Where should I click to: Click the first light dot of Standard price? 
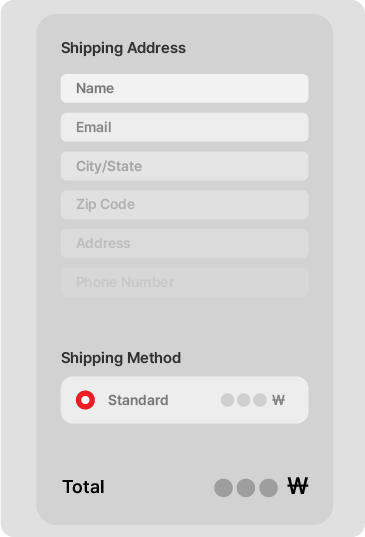[227, 400]
